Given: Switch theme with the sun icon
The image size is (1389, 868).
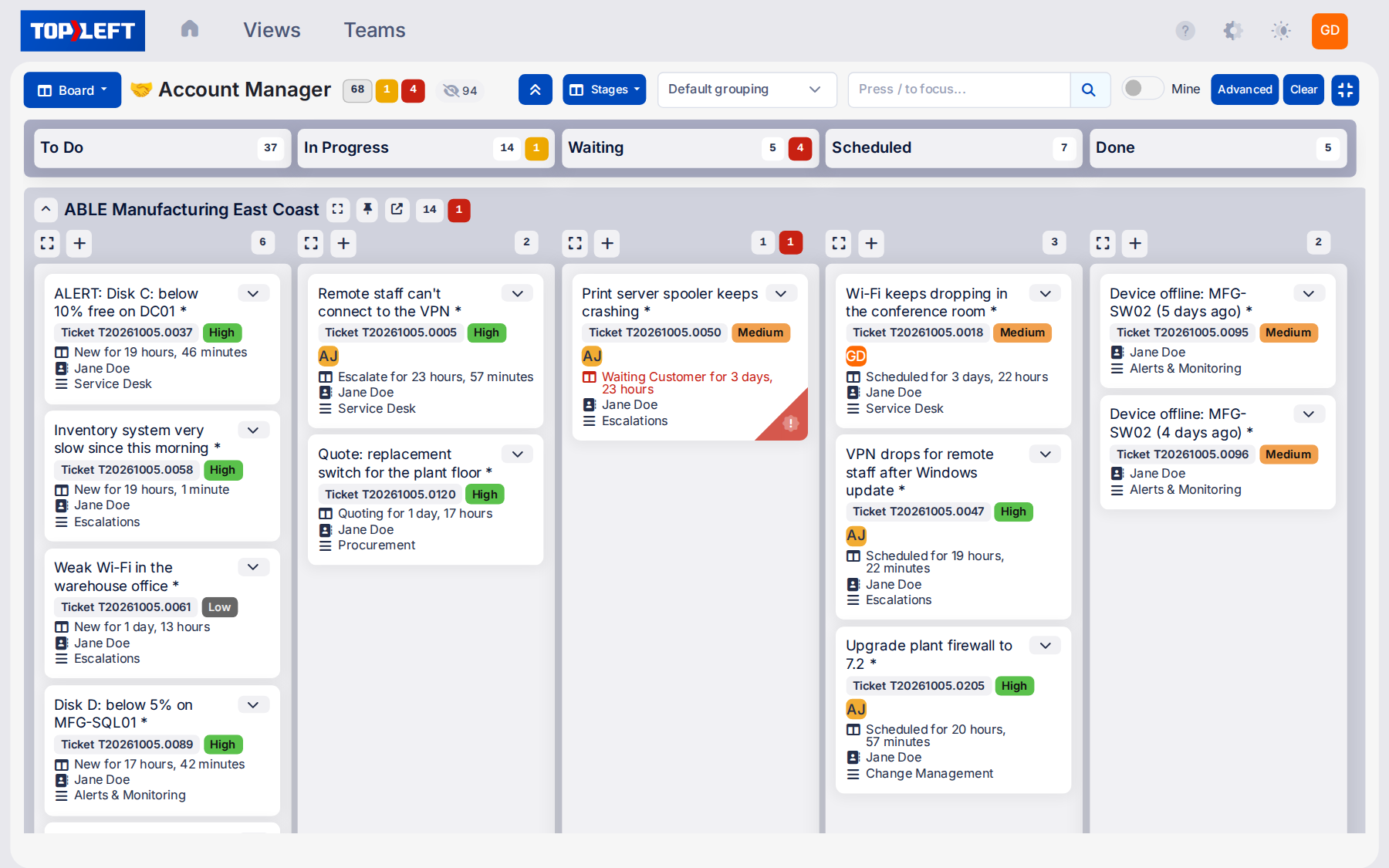Looking at the screenshot, I should pos(1281,30).
